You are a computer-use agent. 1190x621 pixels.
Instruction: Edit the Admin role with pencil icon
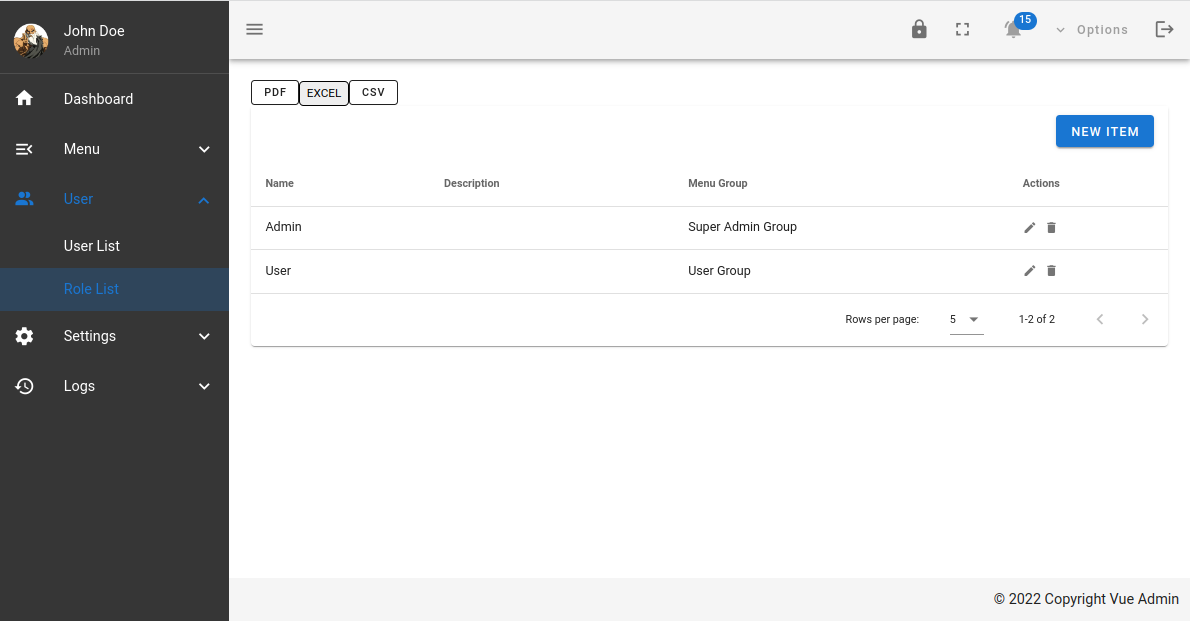(1030, 228)
